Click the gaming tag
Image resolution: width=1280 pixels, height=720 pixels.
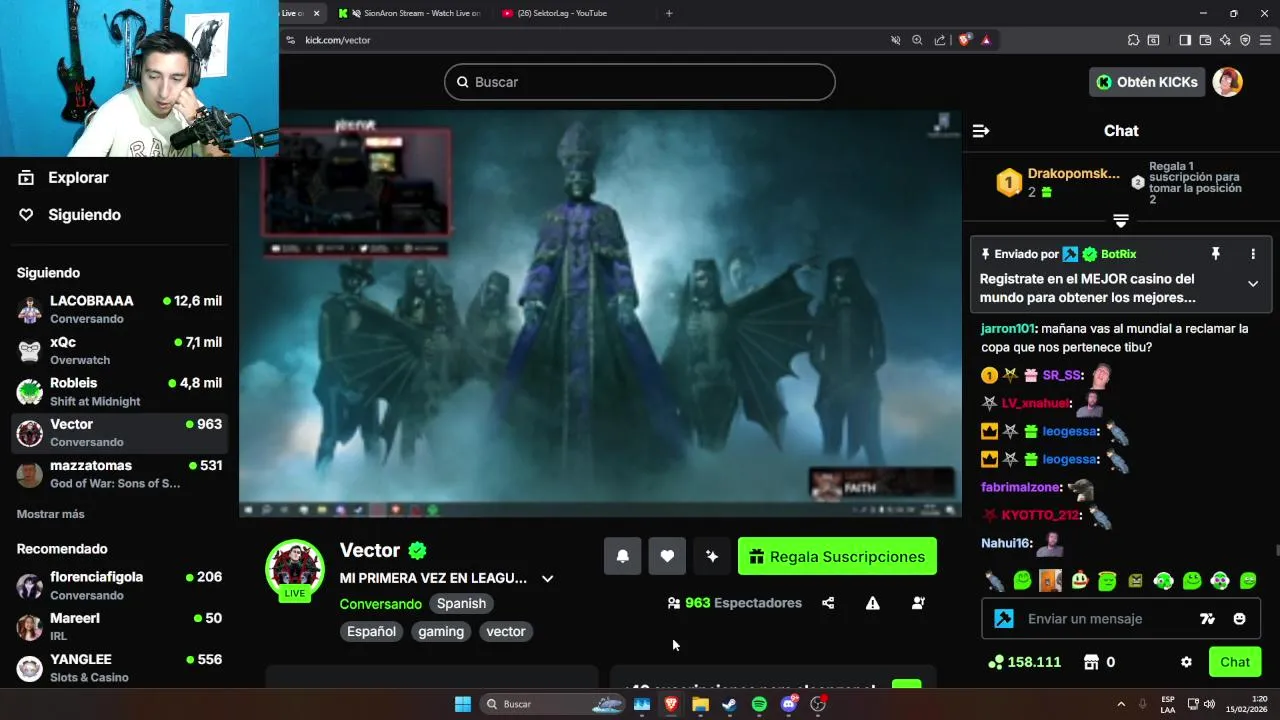441,631
